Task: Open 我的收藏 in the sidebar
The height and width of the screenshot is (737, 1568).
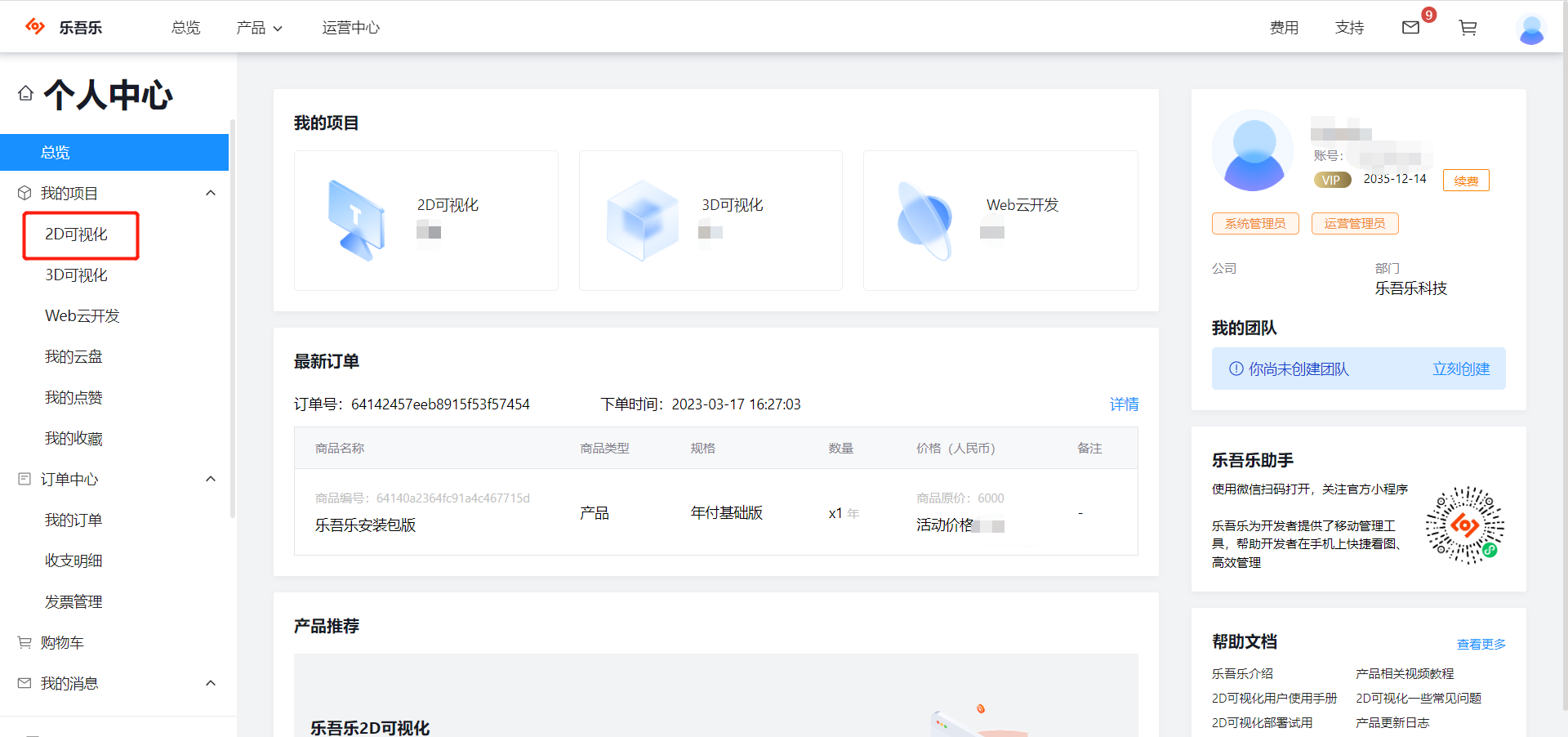Action: click(73, 439)
